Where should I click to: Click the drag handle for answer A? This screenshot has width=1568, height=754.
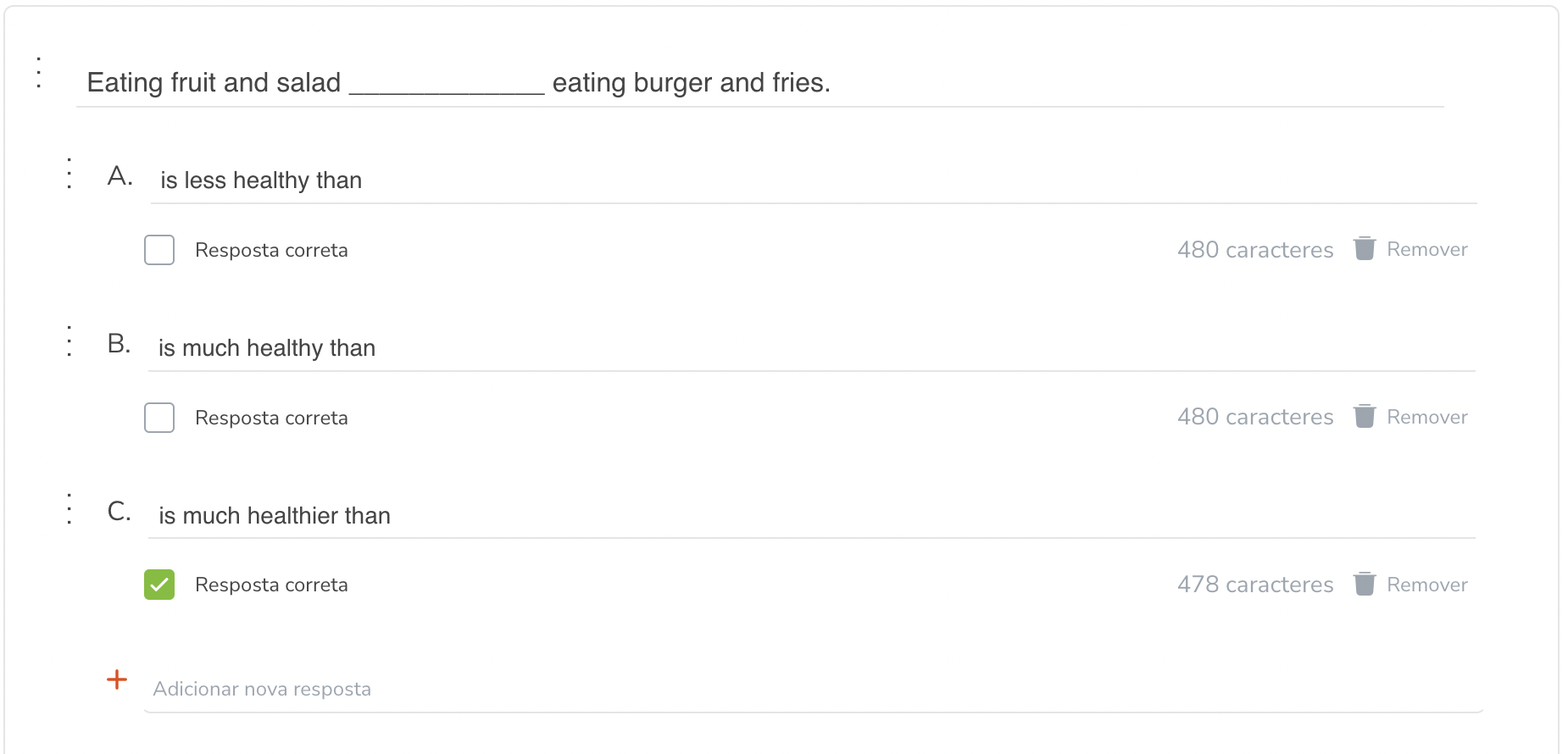(70, 173)
